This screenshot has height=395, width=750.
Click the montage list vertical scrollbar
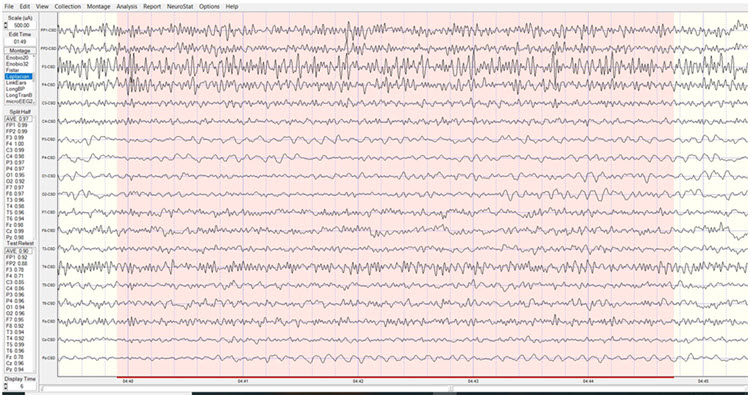(x=33, y=79)
